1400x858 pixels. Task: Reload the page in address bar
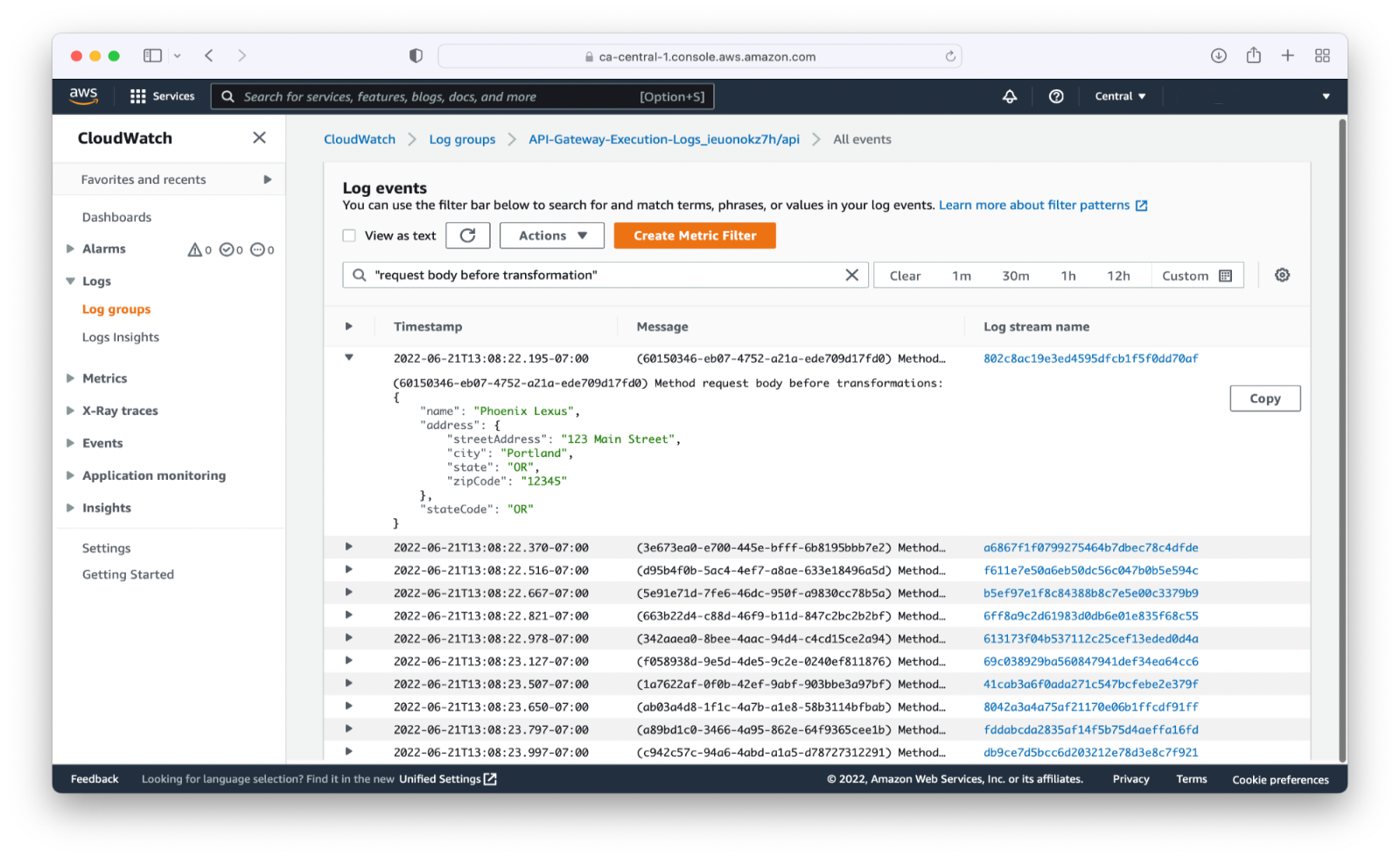[950, 56]
